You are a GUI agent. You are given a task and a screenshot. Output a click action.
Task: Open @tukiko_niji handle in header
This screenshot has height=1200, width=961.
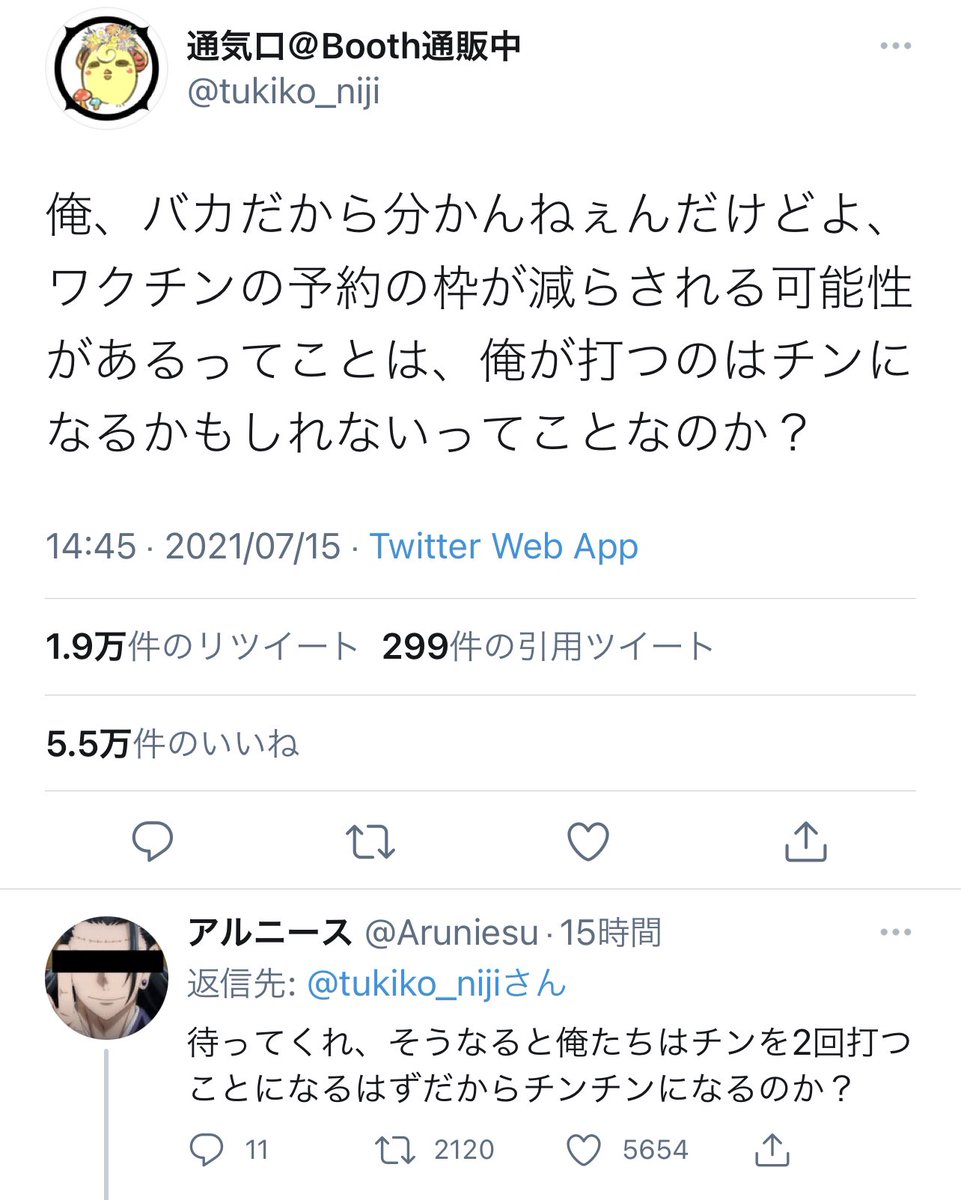283,93
